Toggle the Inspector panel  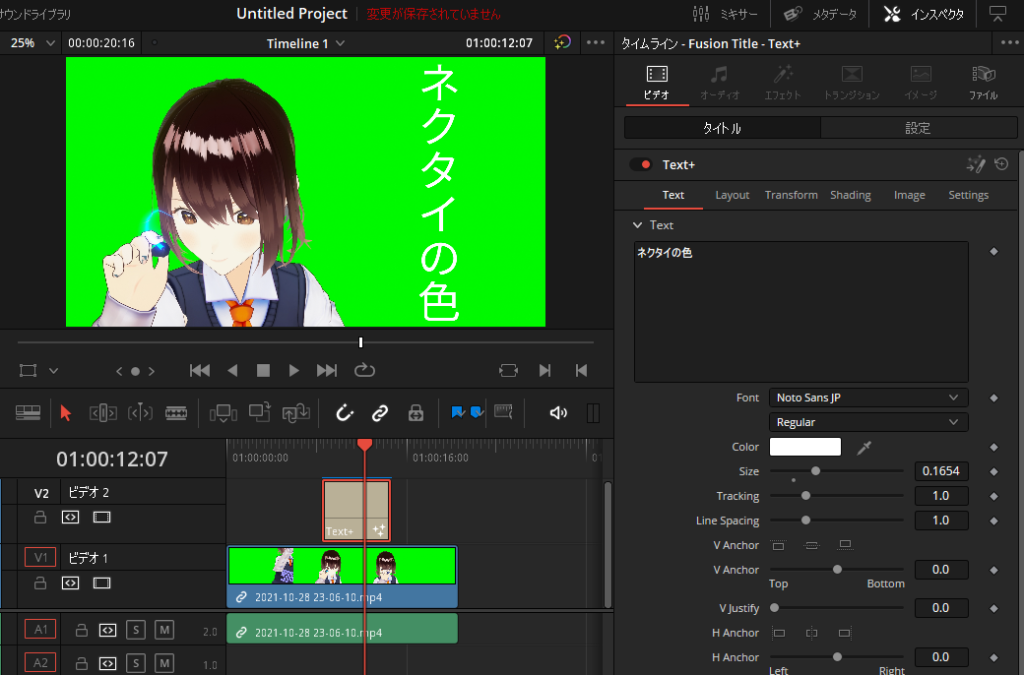coord(923,14)
